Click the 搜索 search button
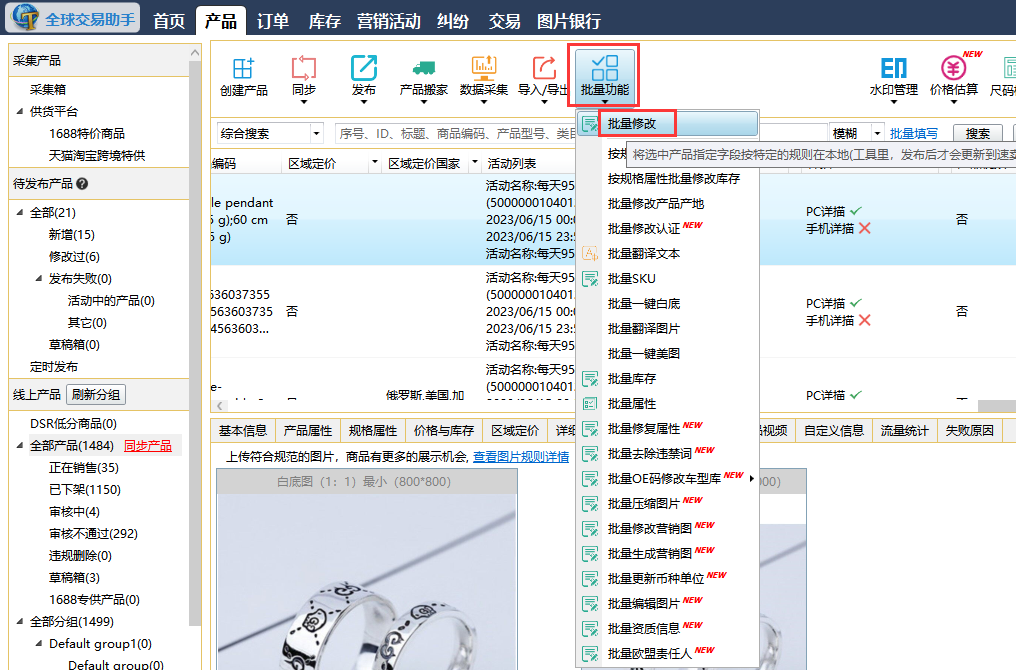 pyautogui.click(x=978, y=133)
